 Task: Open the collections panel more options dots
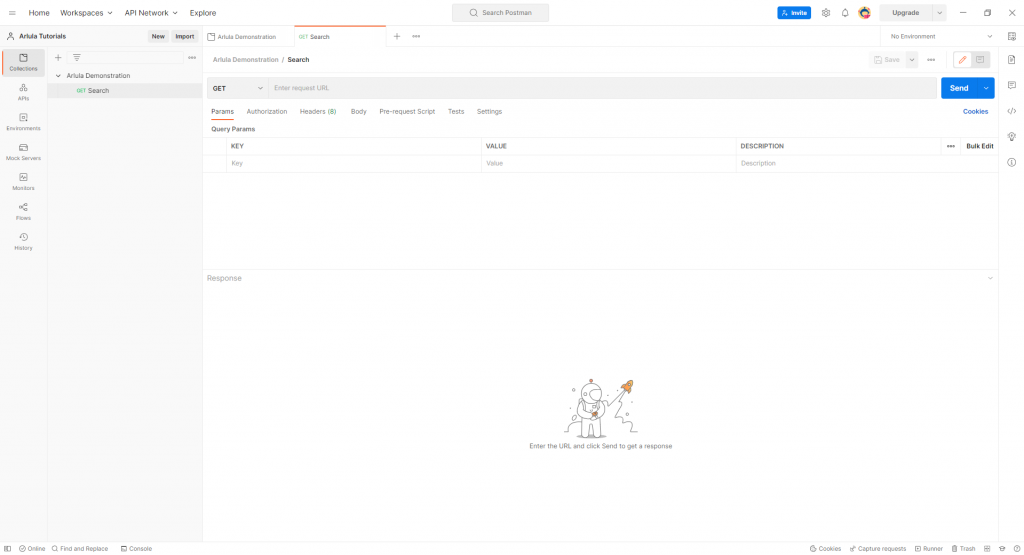[192, 57]
